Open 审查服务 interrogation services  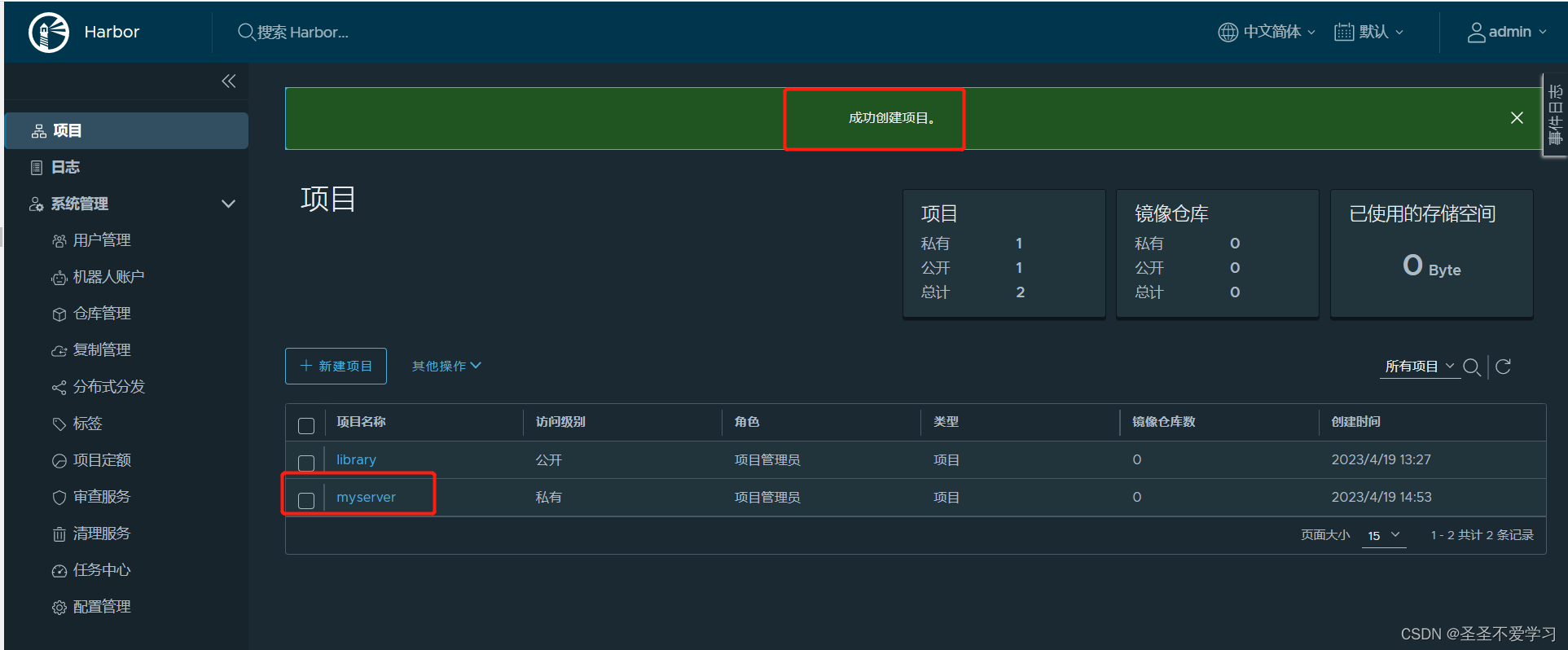pyautogui.click(x=102, y=497)
